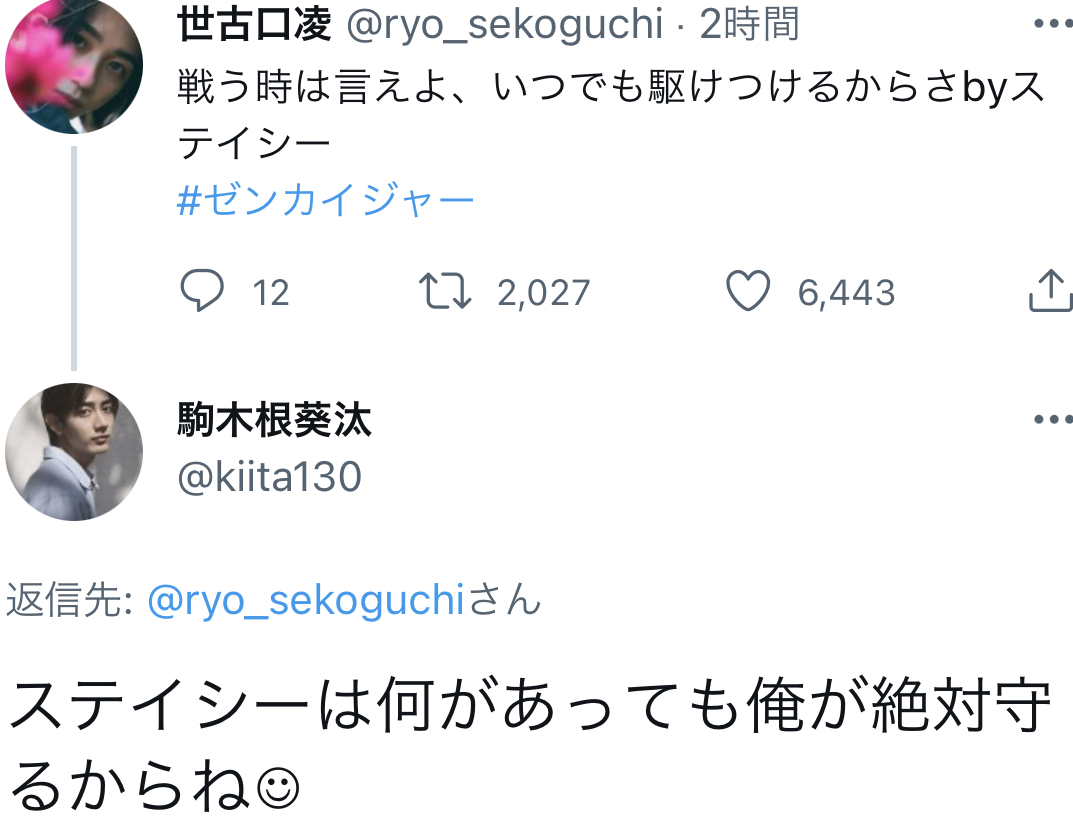1073x823 pixels.
Task: Open the #ゼンカイジャー hashtag
Action: pos(325,203)
